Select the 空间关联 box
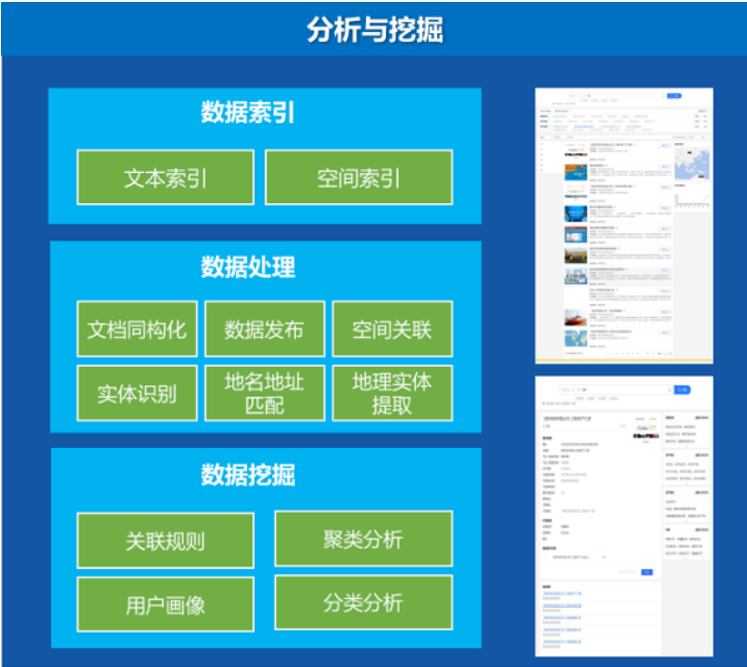This screenshot has height=667, width=747. pos(392,329)
